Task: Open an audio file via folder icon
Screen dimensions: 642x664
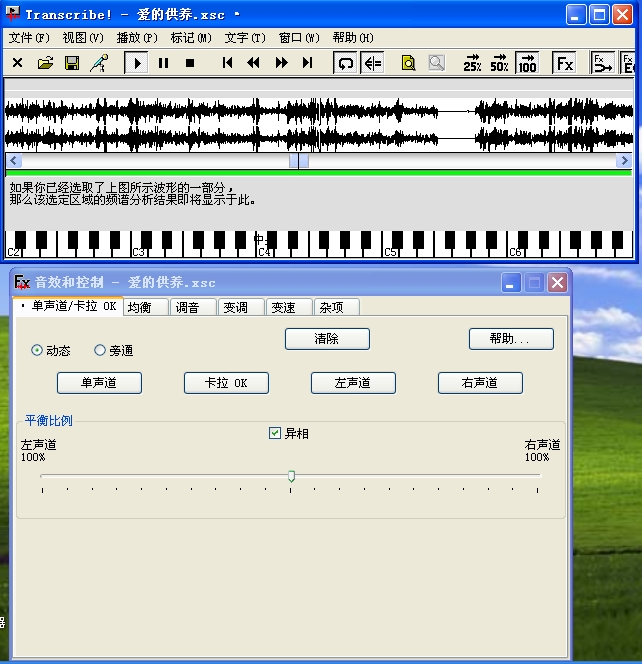Action: [x=45, y=63]
